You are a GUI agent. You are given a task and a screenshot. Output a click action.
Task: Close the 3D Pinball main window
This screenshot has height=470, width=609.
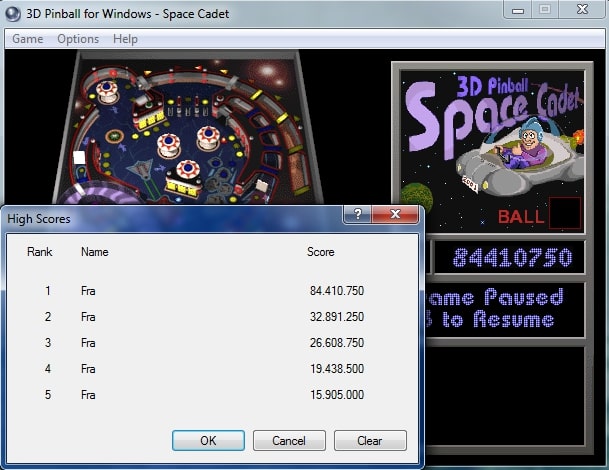coord(580,10)
